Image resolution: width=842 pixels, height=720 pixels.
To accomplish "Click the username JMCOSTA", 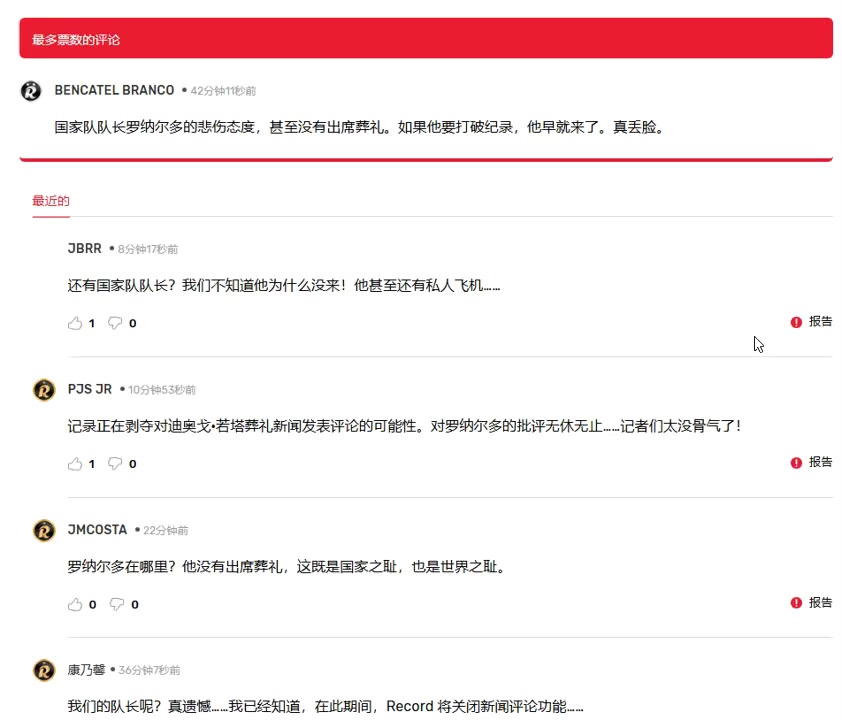I will click(97, 530).
